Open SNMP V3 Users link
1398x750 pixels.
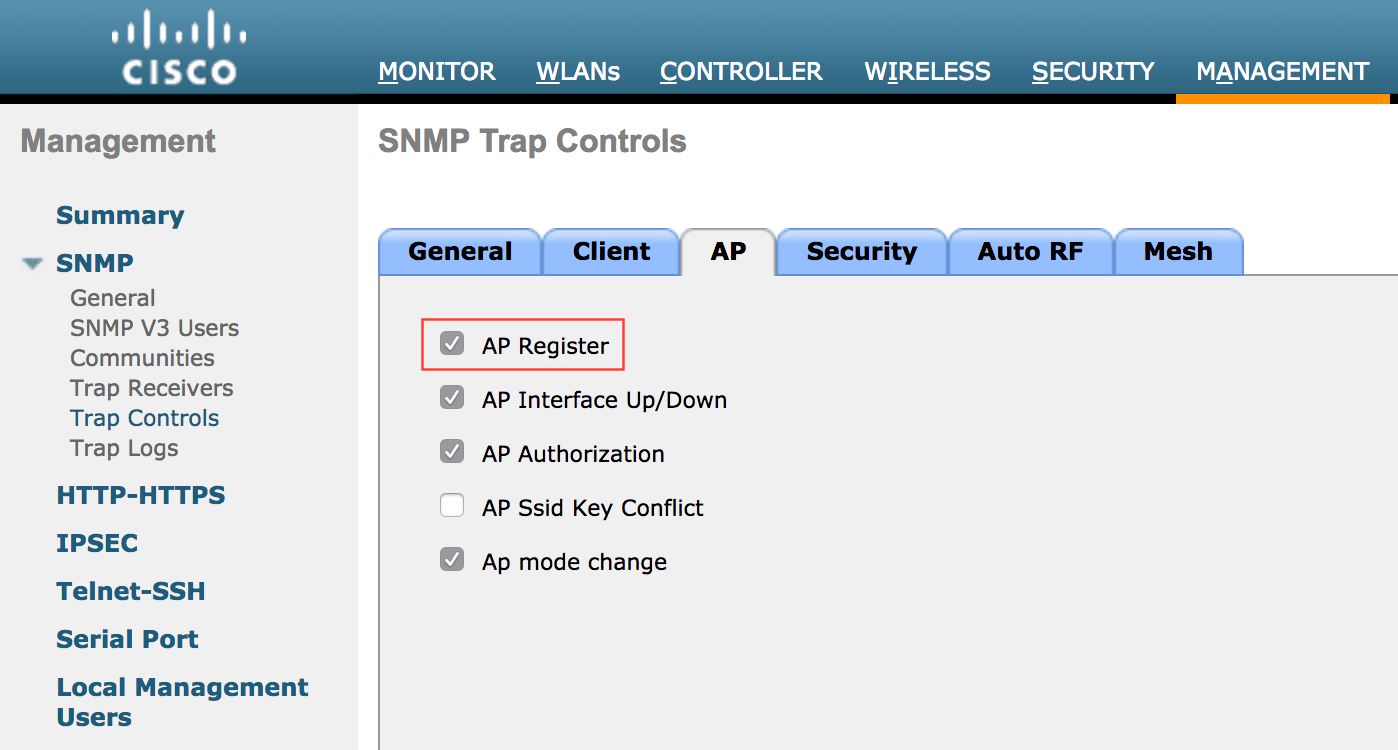[x=154, y=328]
